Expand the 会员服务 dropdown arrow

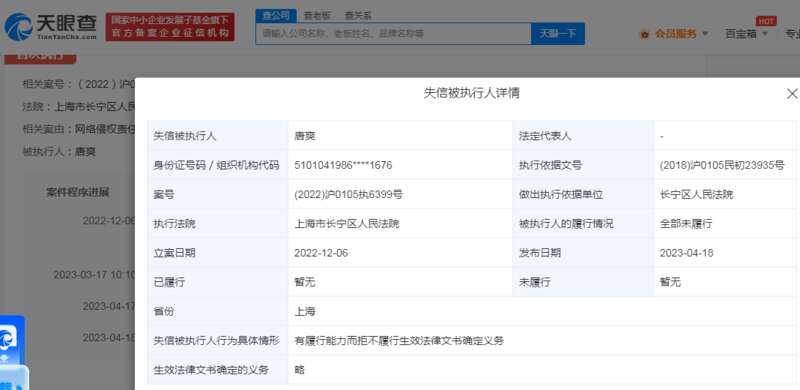(705, 34)
